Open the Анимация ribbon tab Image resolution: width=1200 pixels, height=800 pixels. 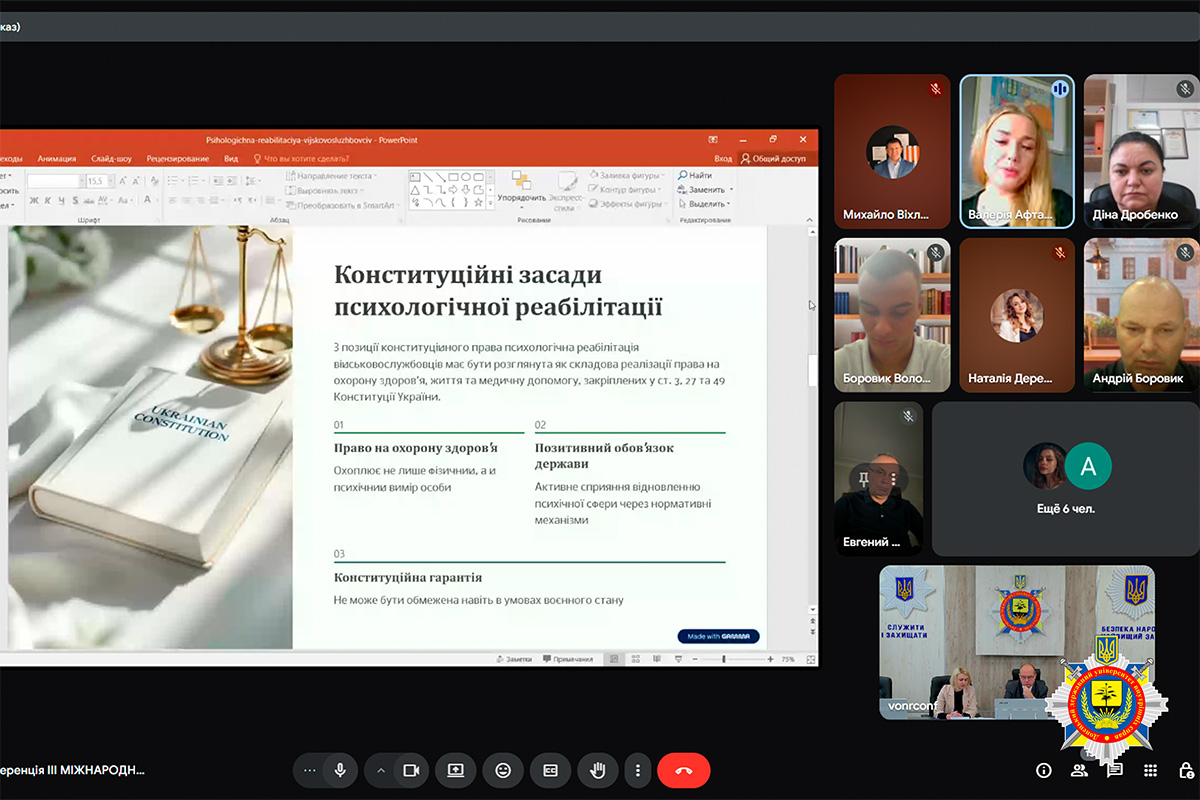click(57, 158)
